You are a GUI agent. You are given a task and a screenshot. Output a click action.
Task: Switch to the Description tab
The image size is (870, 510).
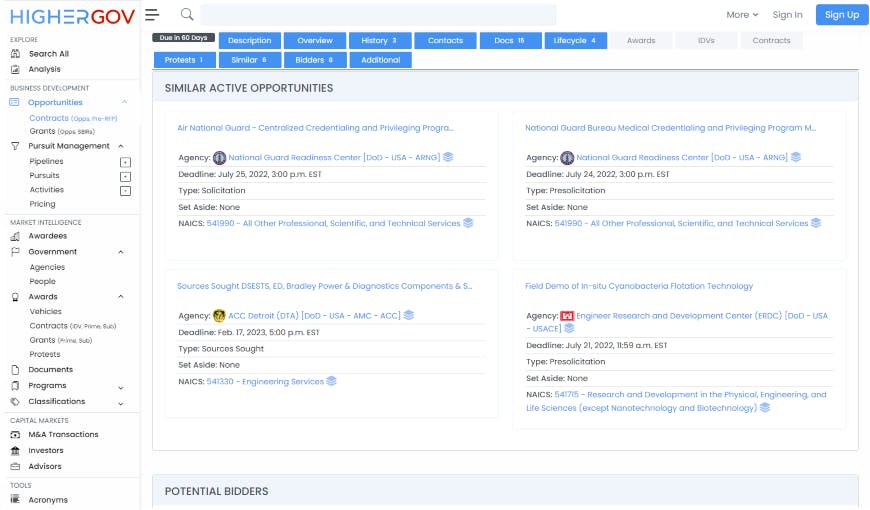(250, 41)
